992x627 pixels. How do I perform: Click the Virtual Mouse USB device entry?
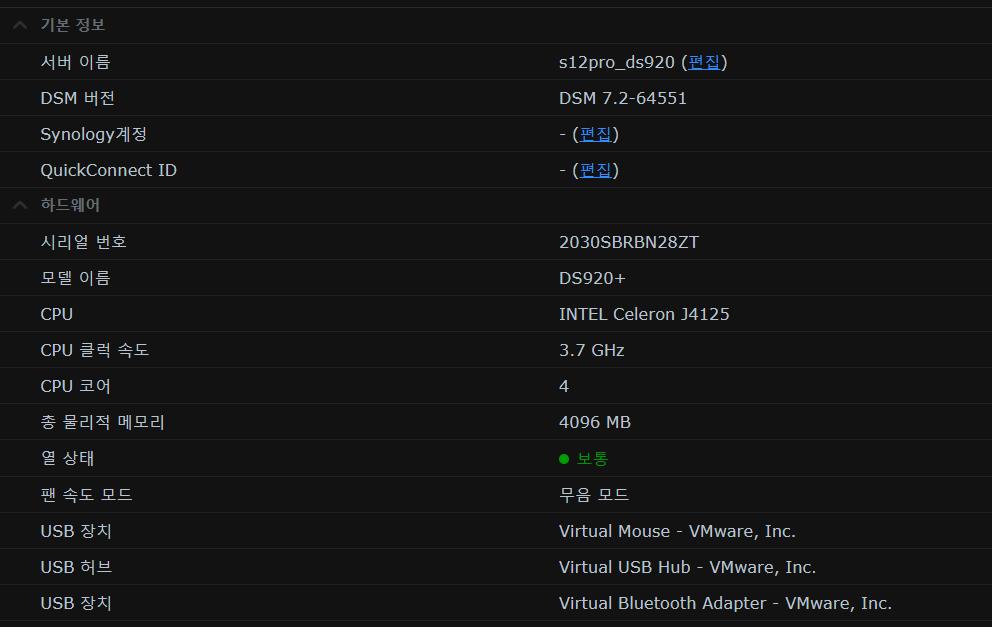(x=676, y=531)
